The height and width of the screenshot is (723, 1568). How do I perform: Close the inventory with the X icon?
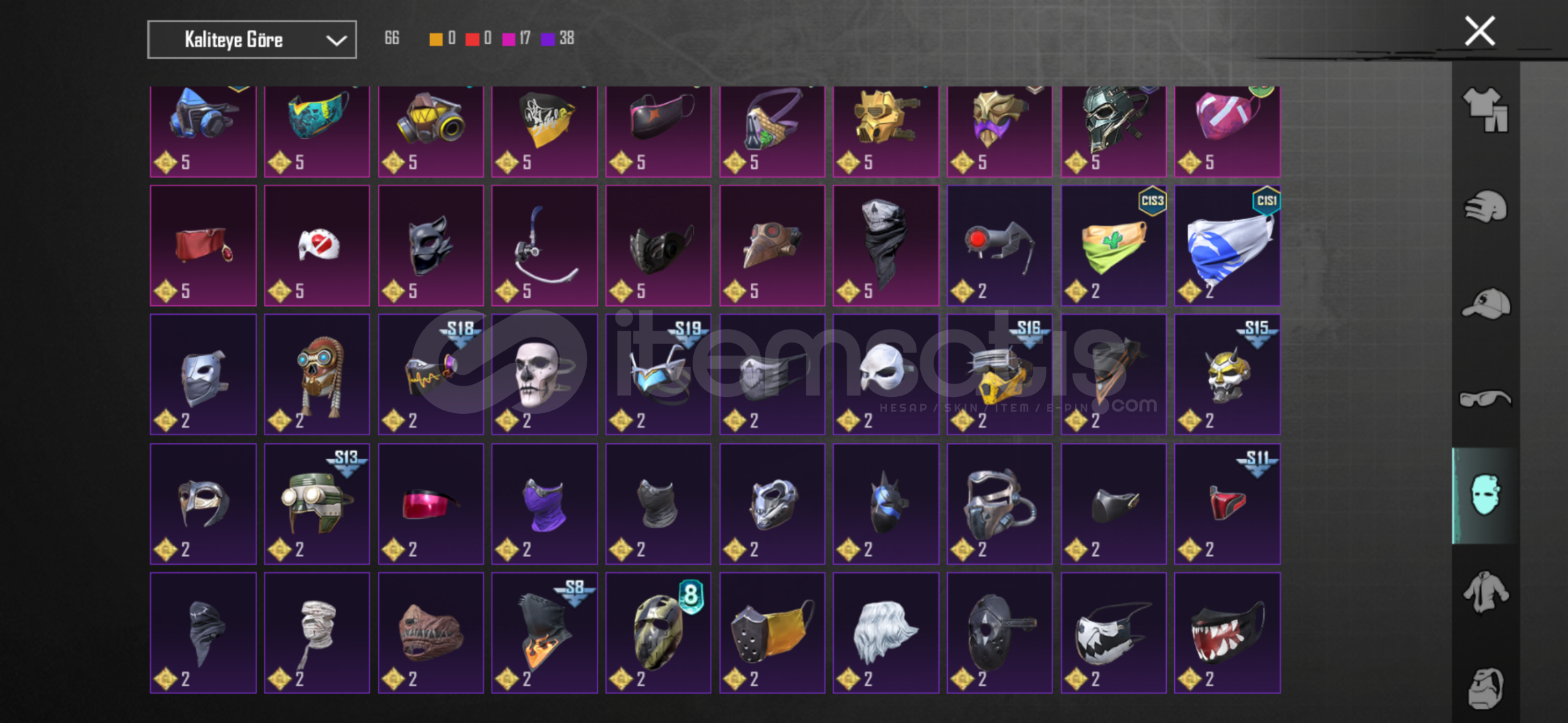(1480, 31)
